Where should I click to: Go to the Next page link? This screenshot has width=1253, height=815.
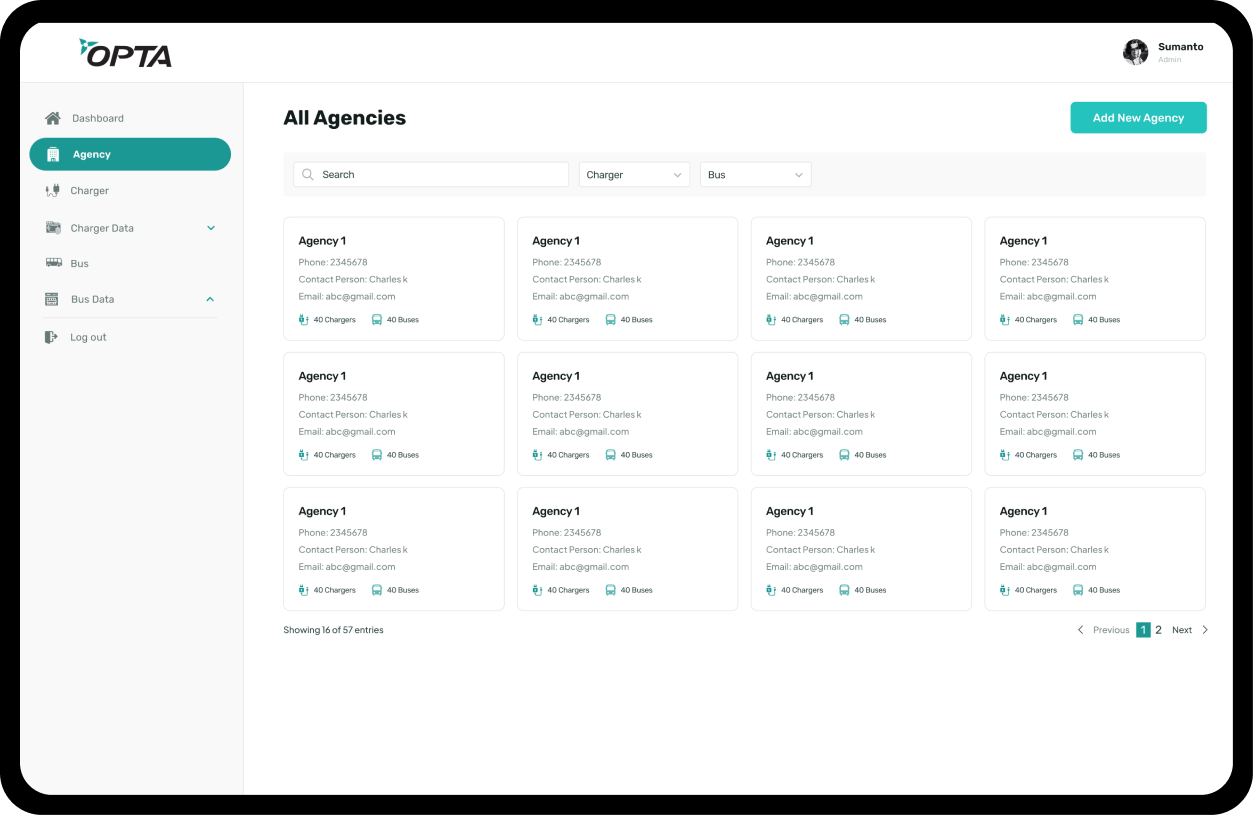tap(1182, 630)
